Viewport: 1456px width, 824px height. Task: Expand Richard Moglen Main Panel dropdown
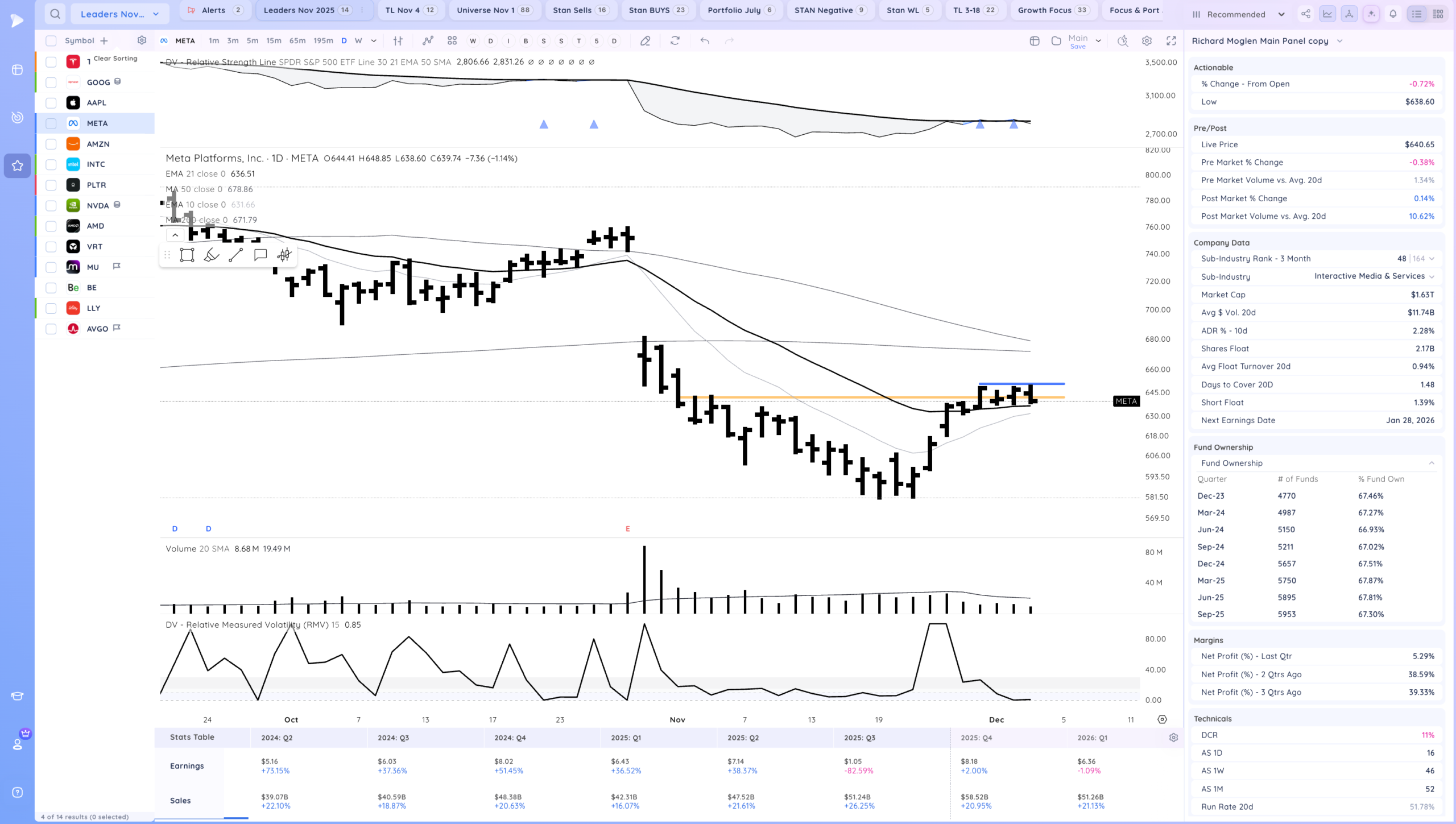(1339, 41)
